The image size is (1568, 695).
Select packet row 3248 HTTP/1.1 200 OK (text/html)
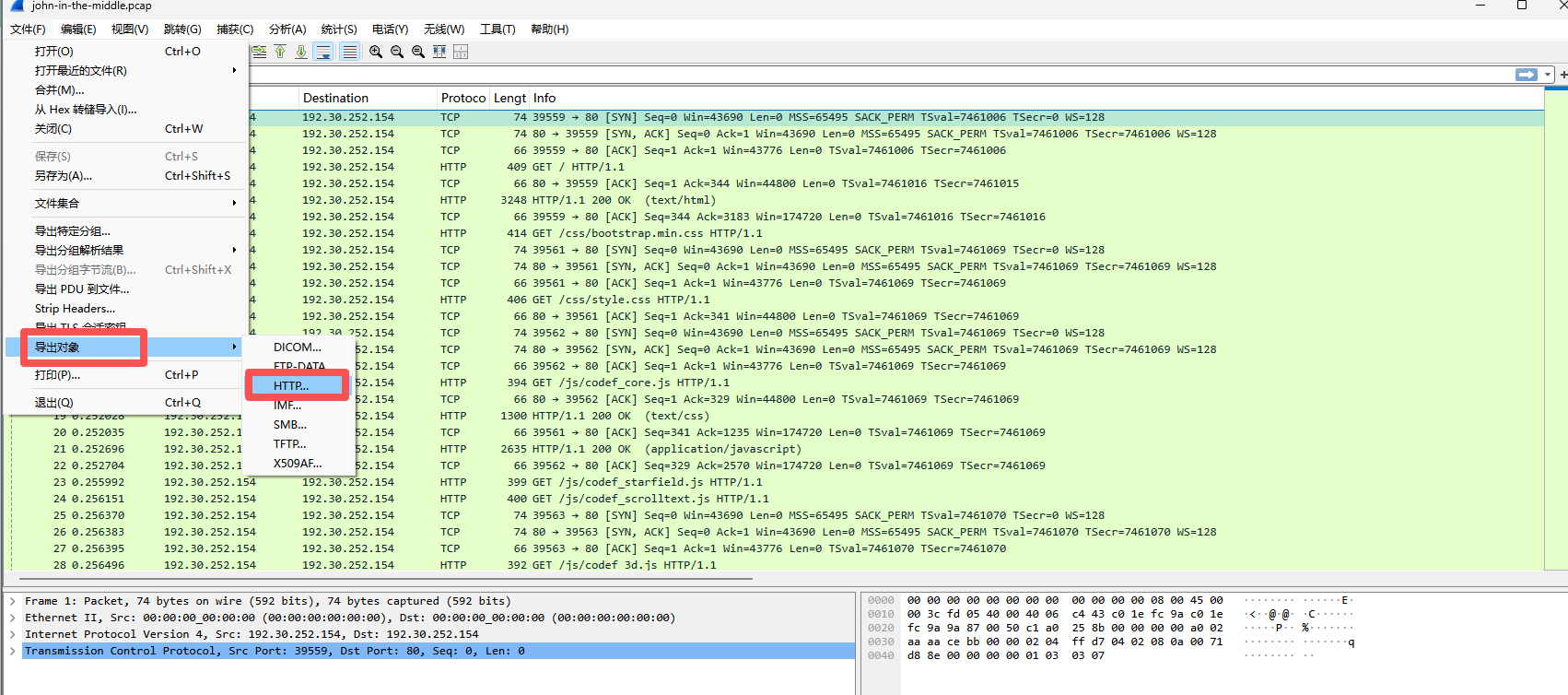click(896, 200)
